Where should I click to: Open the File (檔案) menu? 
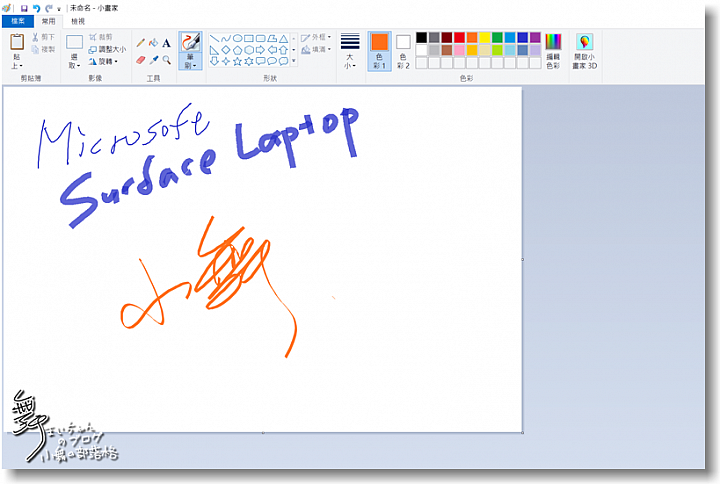click(x=18, y=21)
